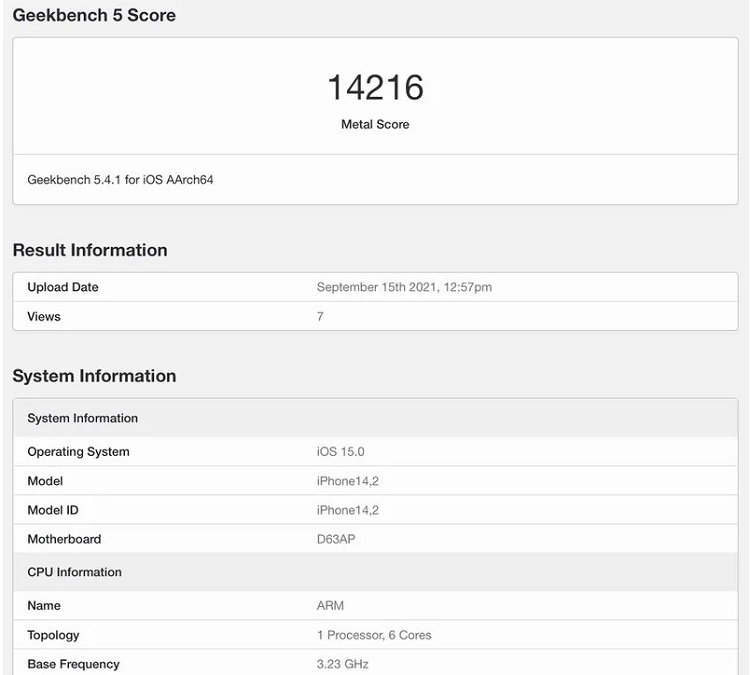The height and width of the screenshot is (675, 750).
Task: Select the D63AP motherboard value
Action: tap(336, 539)
